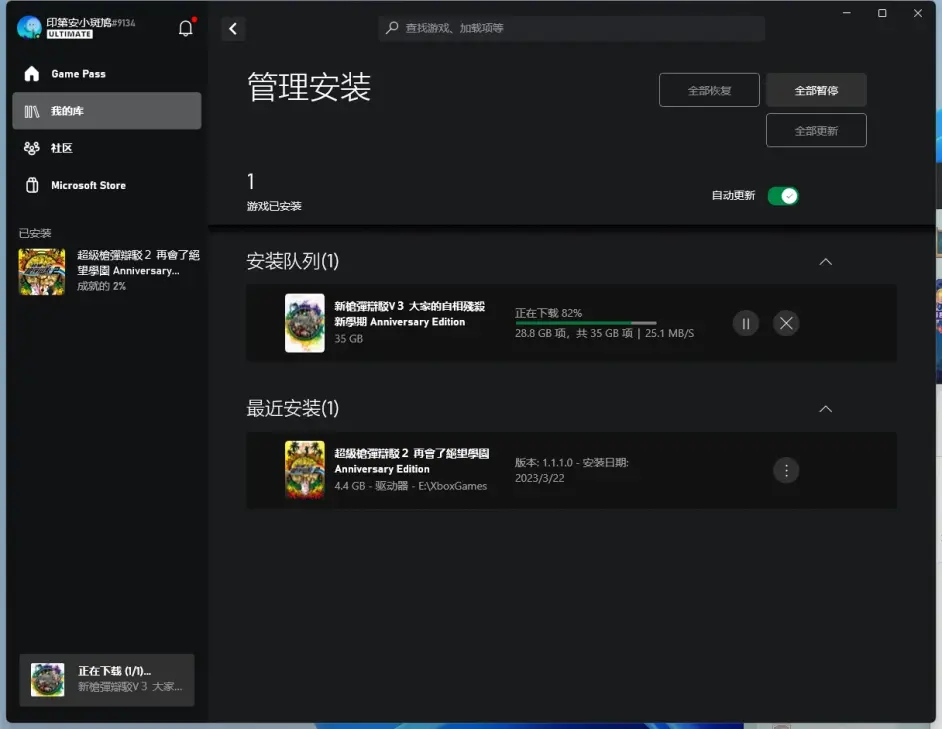
Task: Open more options for Danganronpa 2
Action: pyautogui.click(x=786, y=470)
